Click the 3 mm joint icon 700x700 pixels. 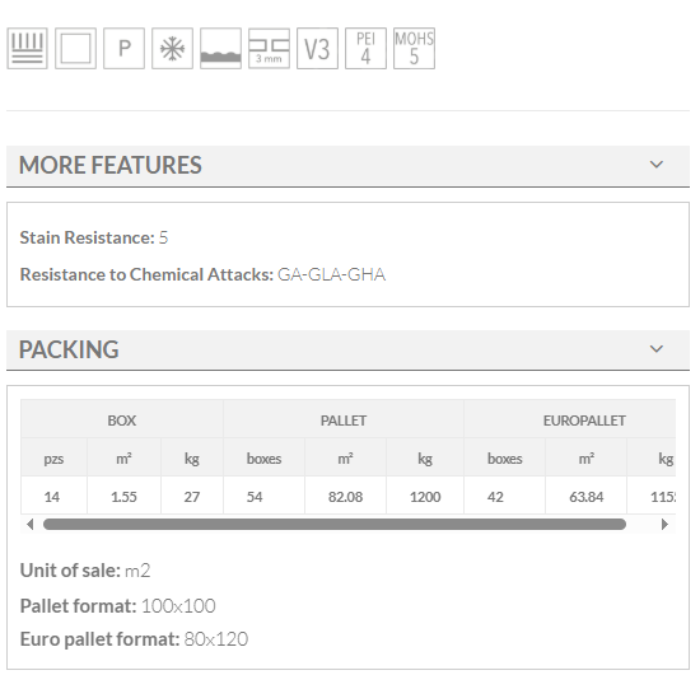coord(268,49)
